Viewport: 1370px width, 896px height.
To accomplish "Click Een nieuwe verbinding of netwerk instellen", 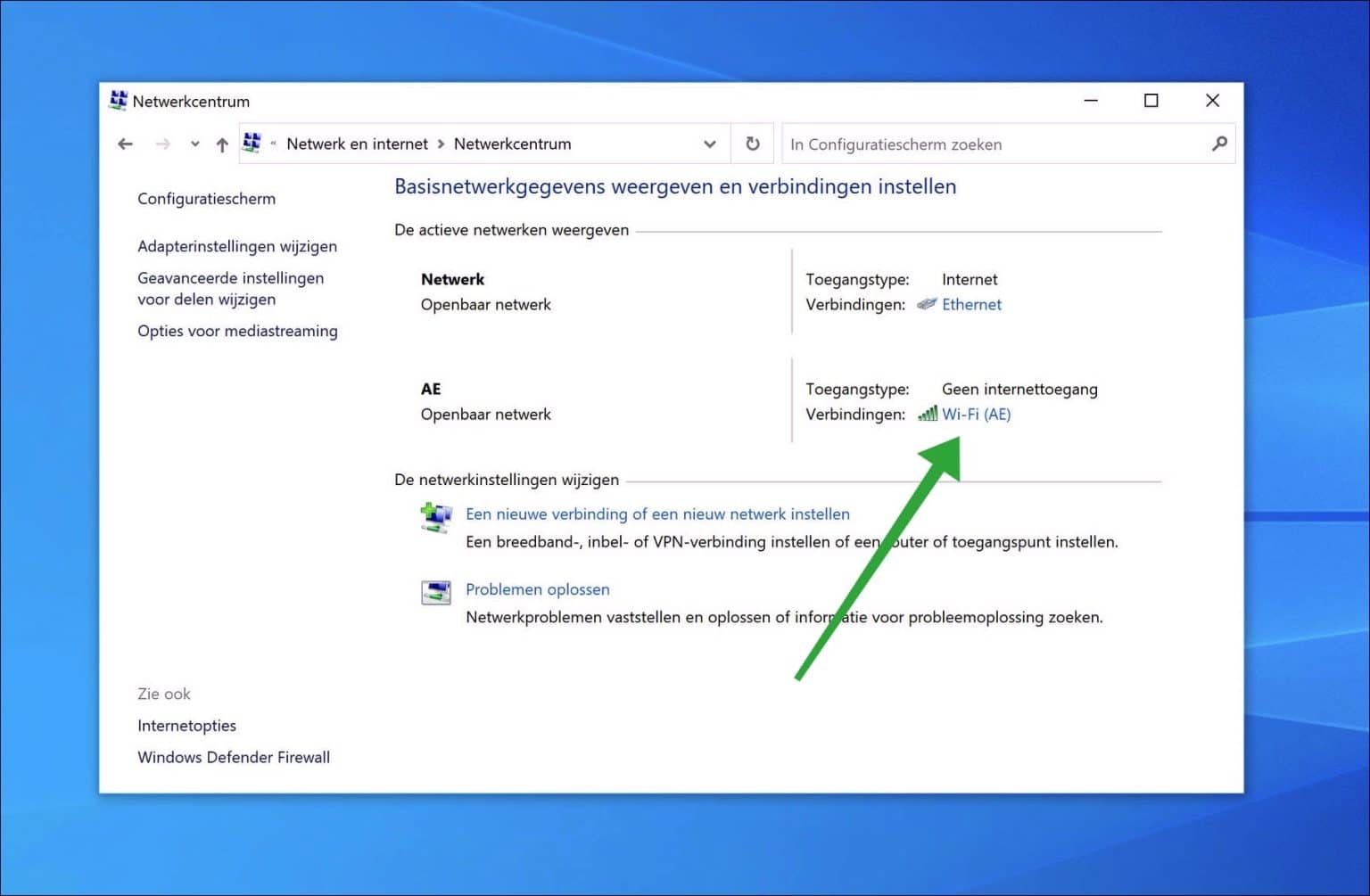I will (x=657, y=514).
